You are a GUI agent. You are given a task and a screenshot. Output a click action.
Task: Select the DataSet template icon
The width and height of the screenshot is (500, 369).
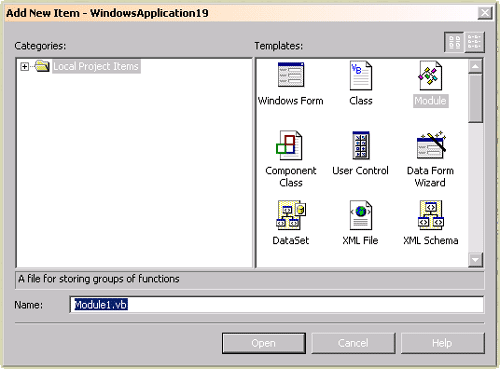(291, 215)
